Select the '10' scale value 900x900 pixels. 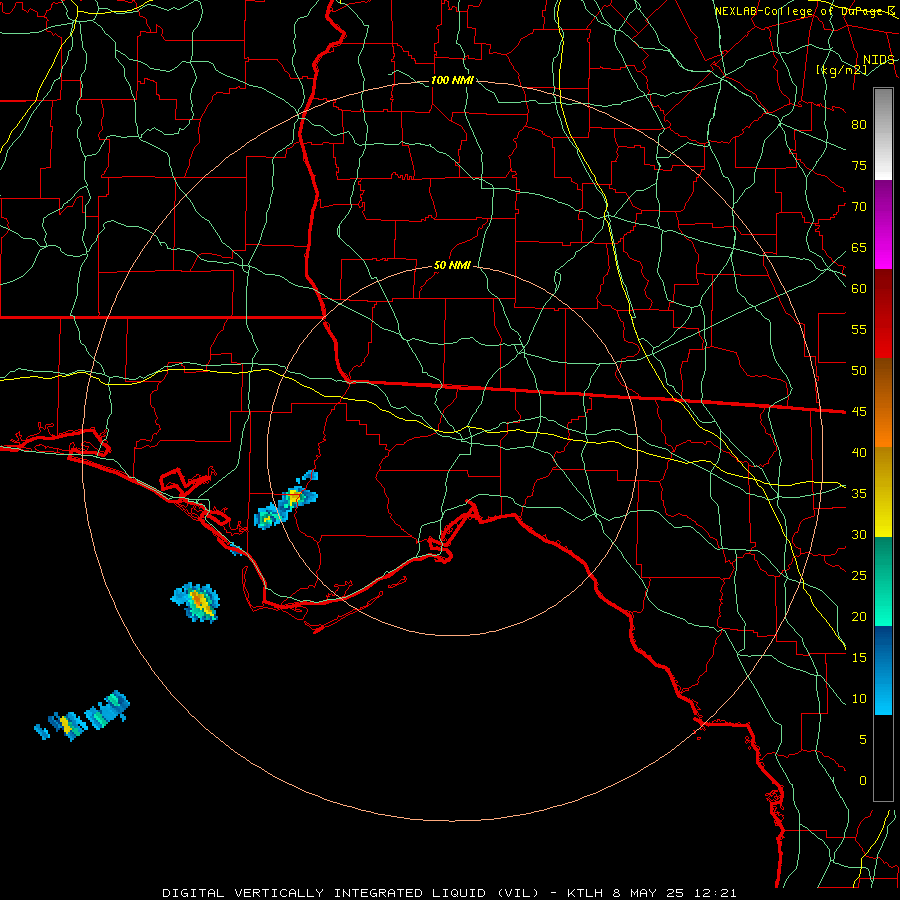coord(859,699)
